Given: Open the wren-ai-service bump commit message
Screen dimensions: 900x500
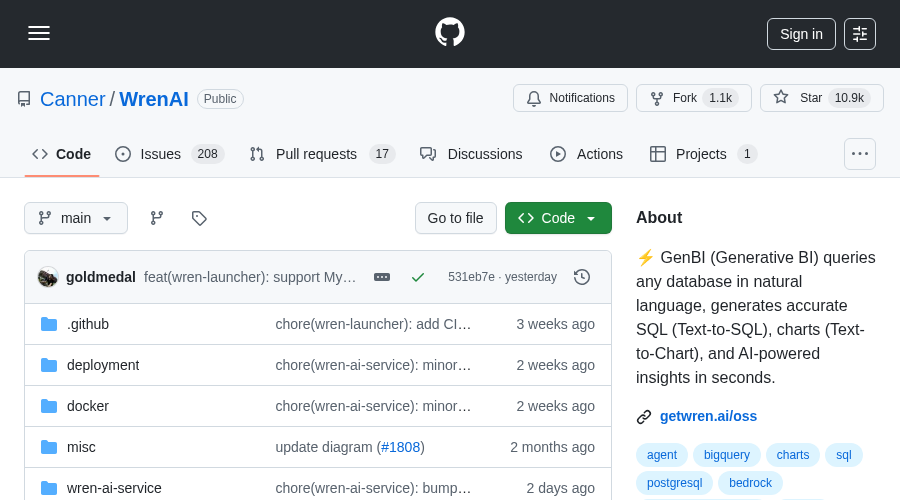Looking at the screenshot, I should [373, 488].
